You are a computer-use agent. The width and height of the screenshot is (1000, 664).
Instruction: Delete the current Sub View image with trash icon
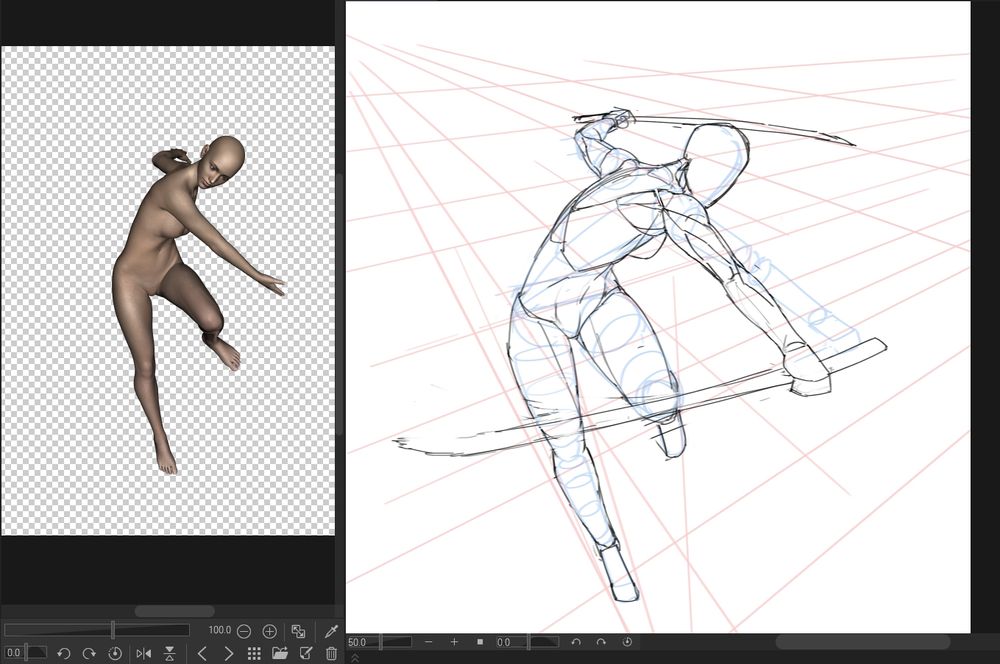(331, 654)
